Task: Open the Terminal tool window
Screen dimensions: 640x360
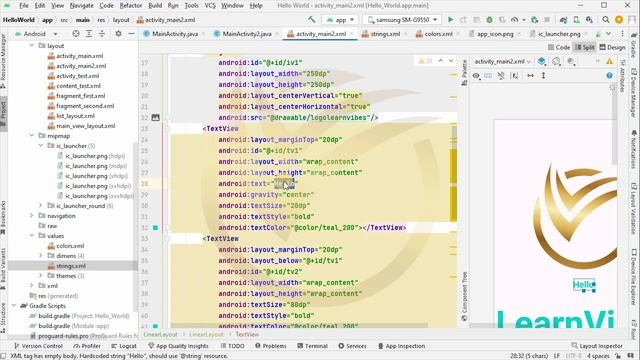Action: 312,346
